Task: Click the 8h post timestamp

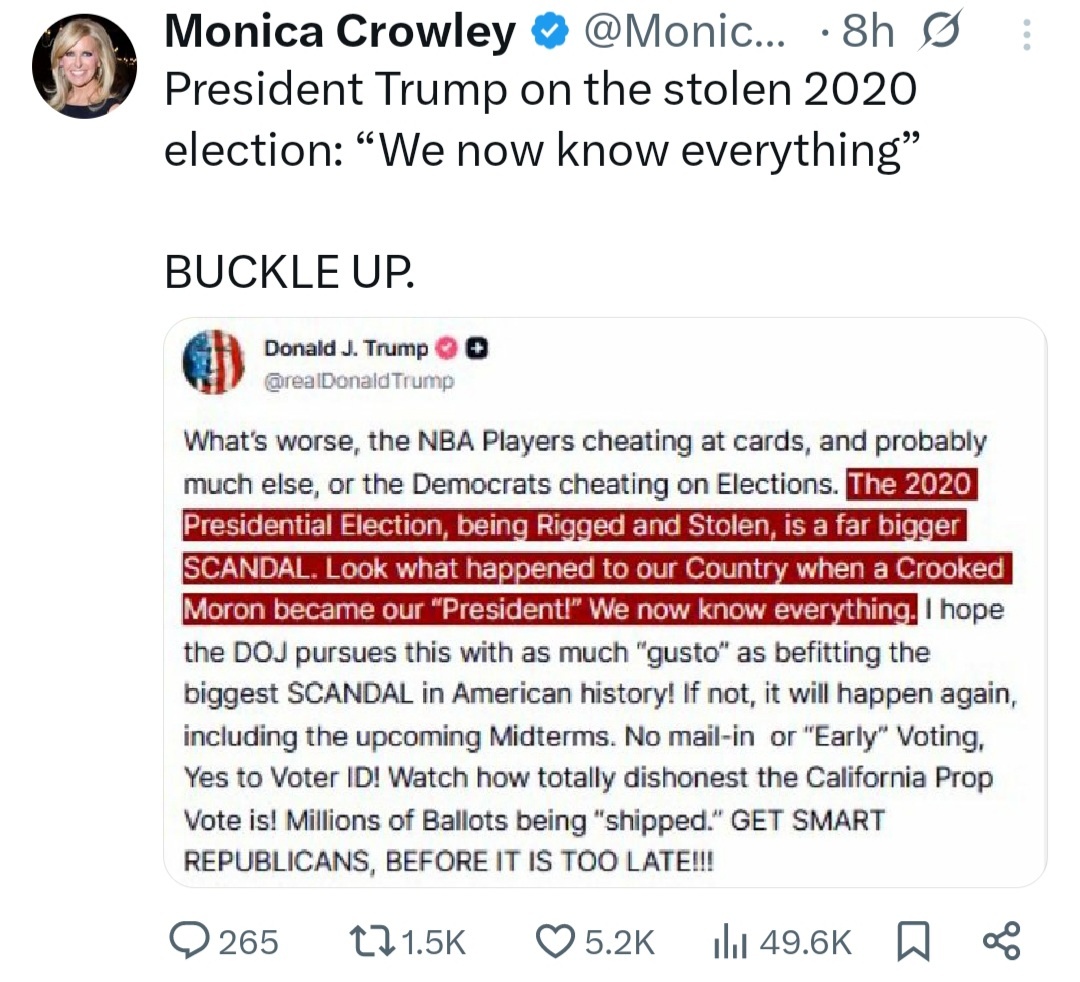Action: pyautogui.click(x=868, y=33)
